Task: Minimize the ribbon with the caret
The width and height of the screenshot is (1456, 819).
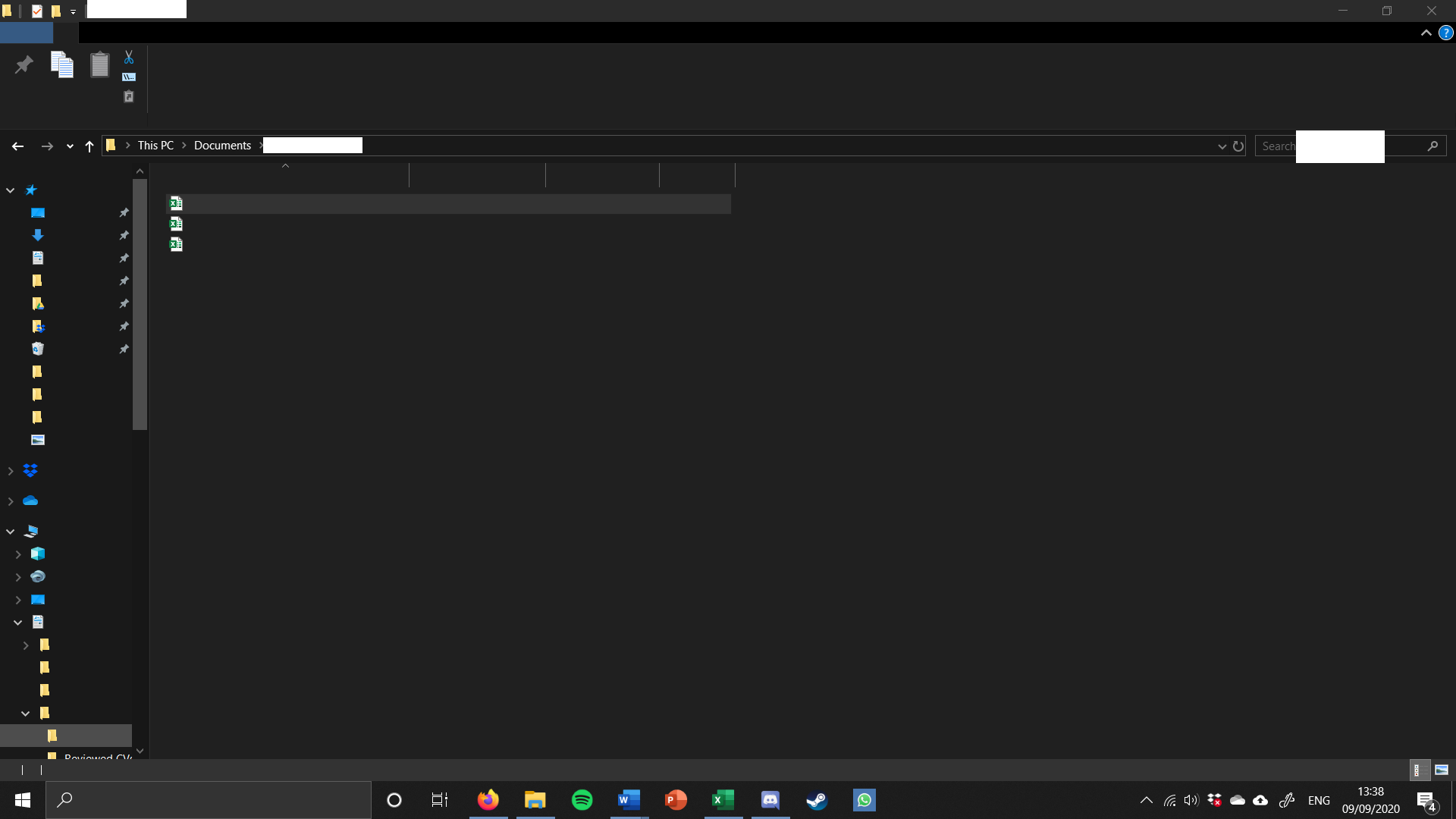Action: pyautogui.click(x=1426, y=33)
